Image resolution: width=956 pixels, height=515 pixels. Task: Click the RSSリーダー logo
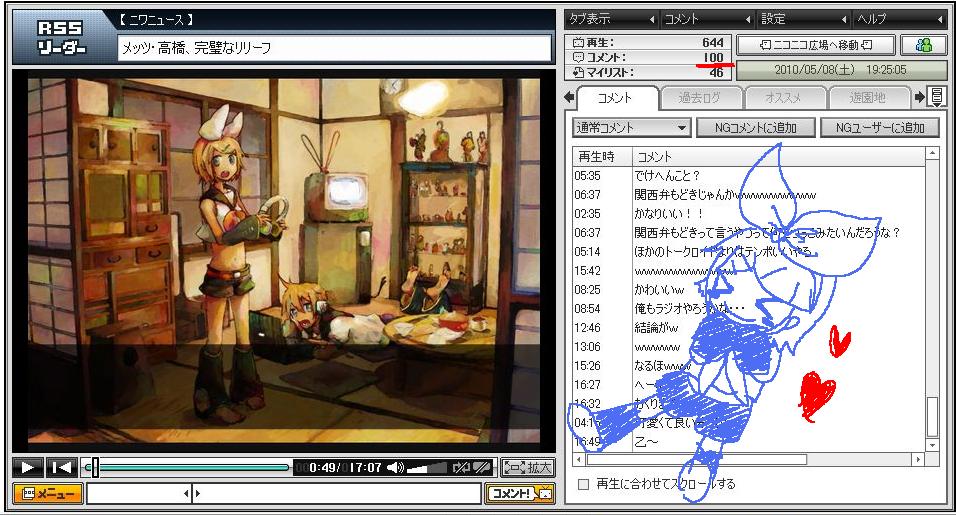click(x=62, y=37)
